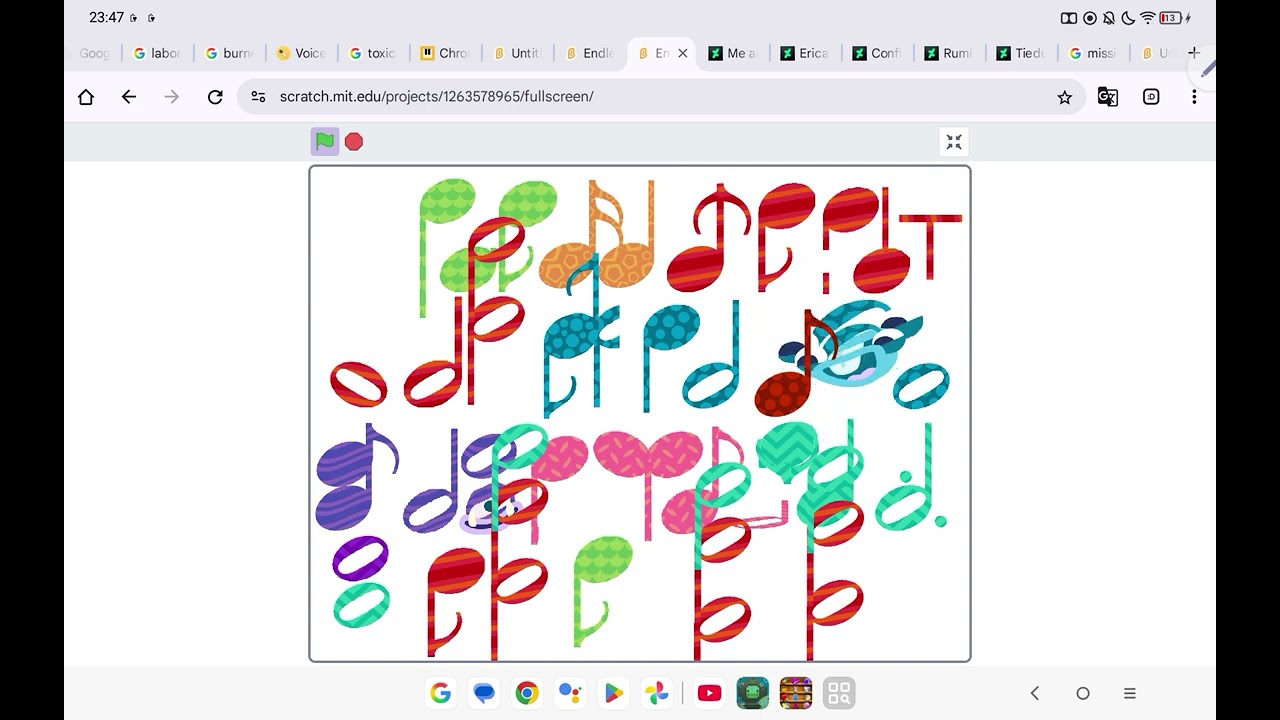1280x720 pixels.
Task: Open green robot game app in dock
Action: coord(753,693)
